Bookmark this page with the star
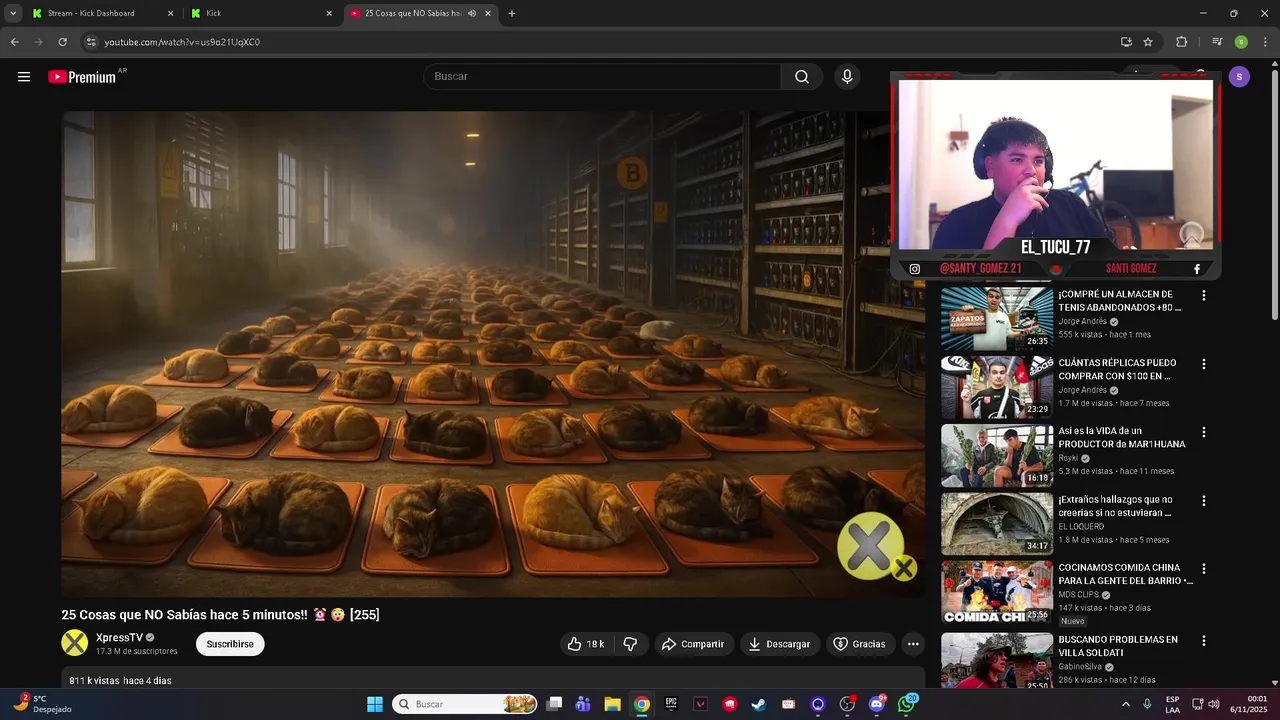Viewport: 1280px width, 720px height. tap(1148, 42)
